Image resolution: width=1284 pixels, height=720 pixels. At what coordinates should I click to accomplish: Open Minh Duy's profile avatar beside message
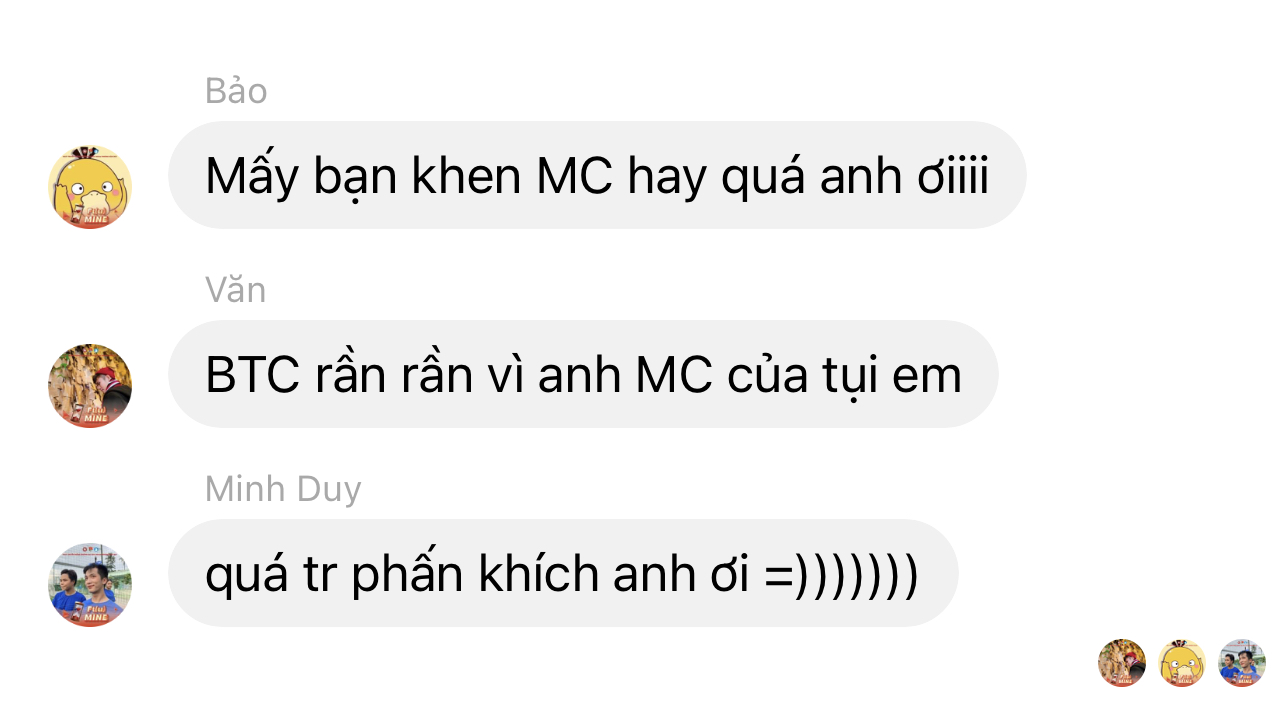click(x=90, y=585)
